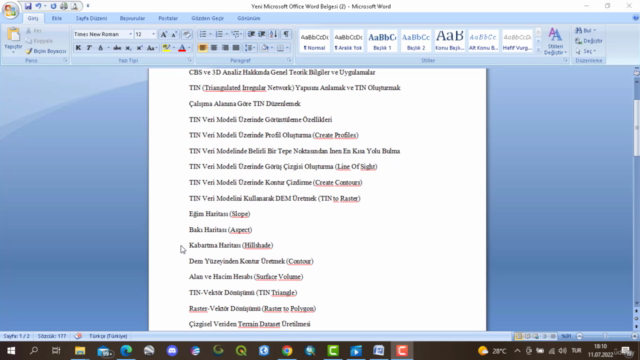Clear formatting with eraser icon
640x360 pixels.
187,34
